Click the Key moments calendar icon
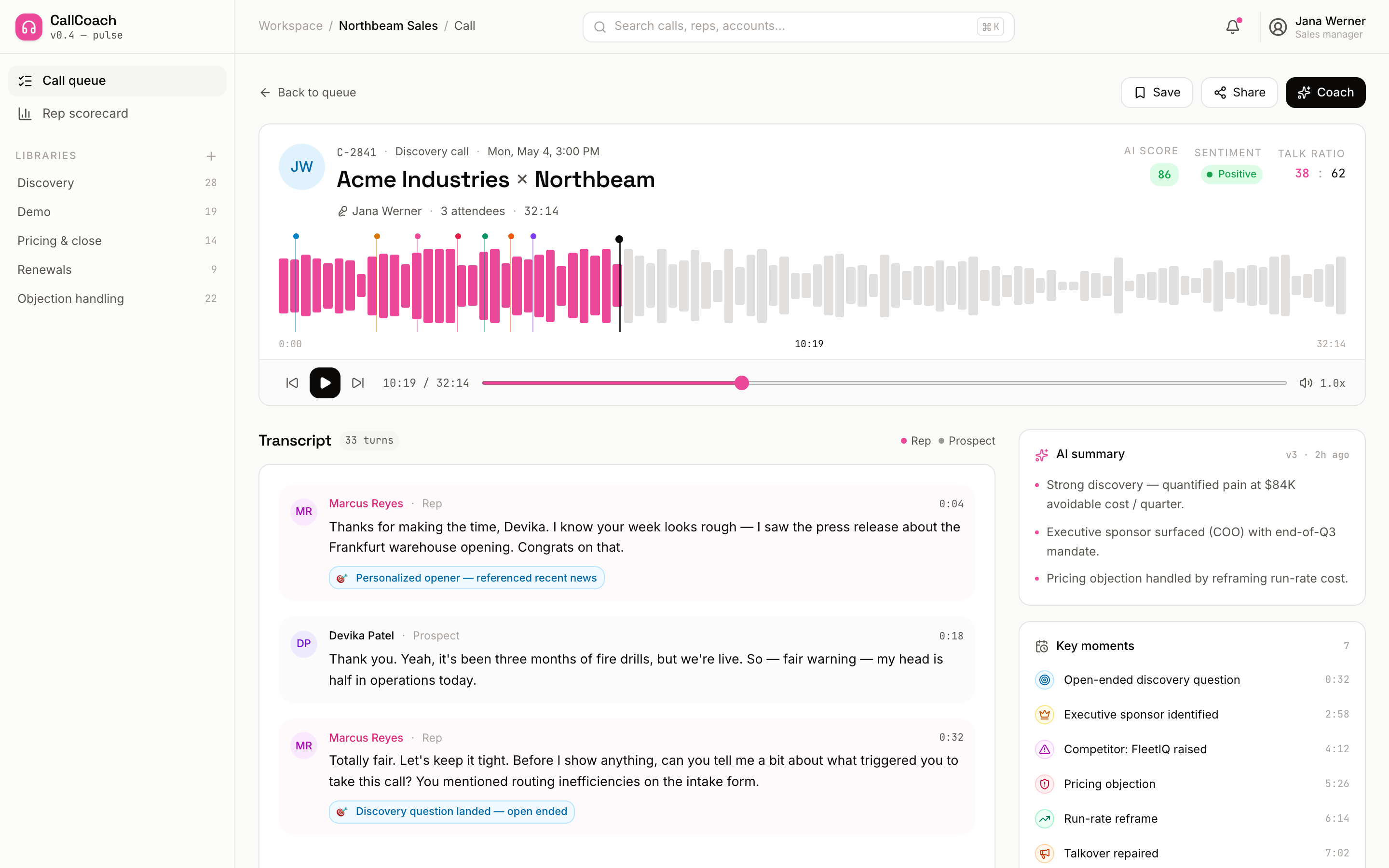Screen dimensions: 1389x868 (x=1042, y=646)
